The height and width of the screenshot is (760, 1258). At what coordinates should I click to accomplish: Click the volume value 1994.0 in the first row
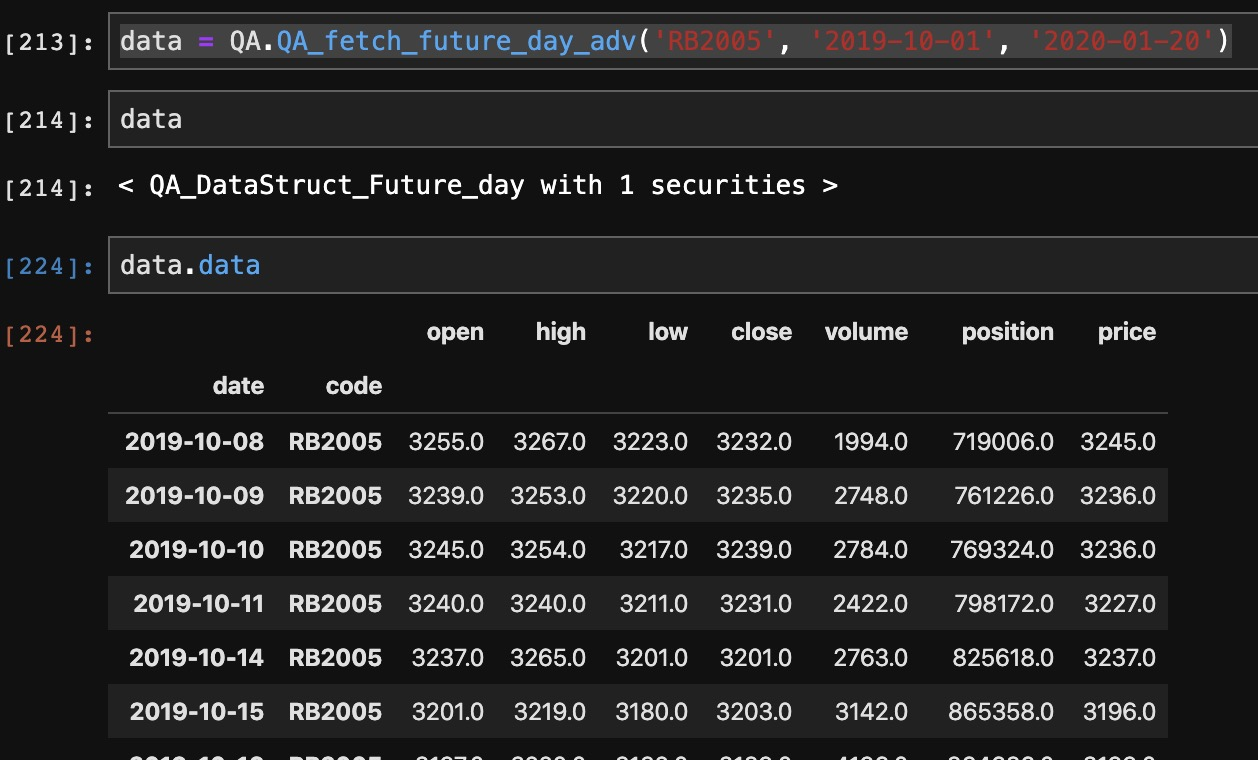[870, 441]
